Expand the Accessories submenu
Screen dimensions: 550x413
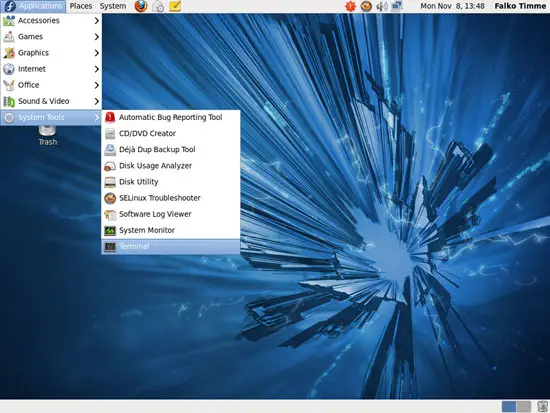pyautogui.click(x=51, y=21)
